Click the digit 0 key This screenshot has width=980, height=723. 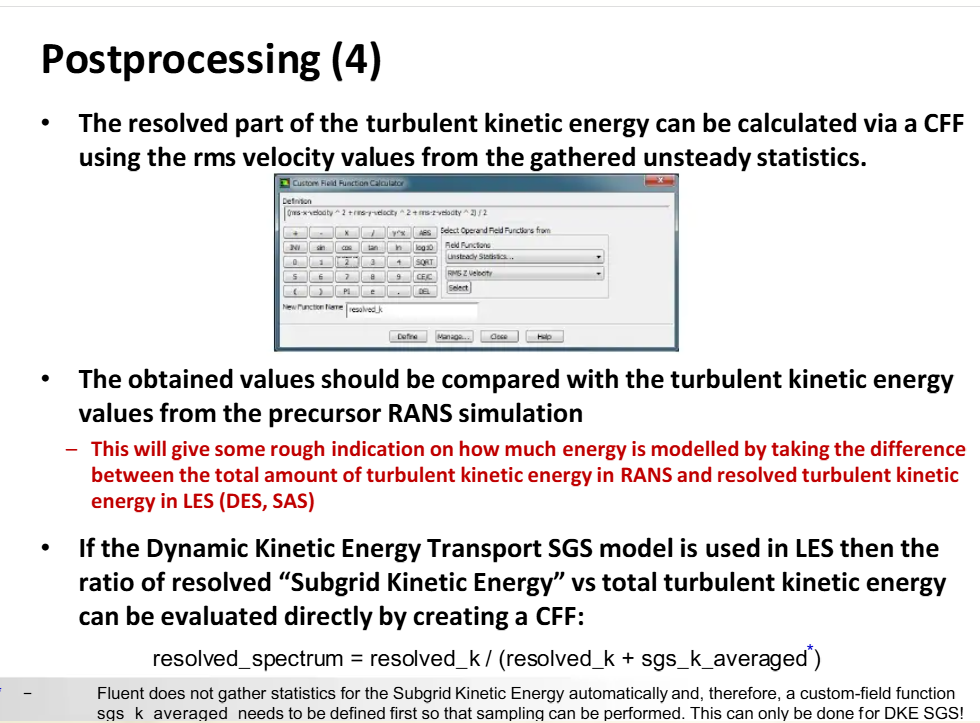tap(295, 262)
